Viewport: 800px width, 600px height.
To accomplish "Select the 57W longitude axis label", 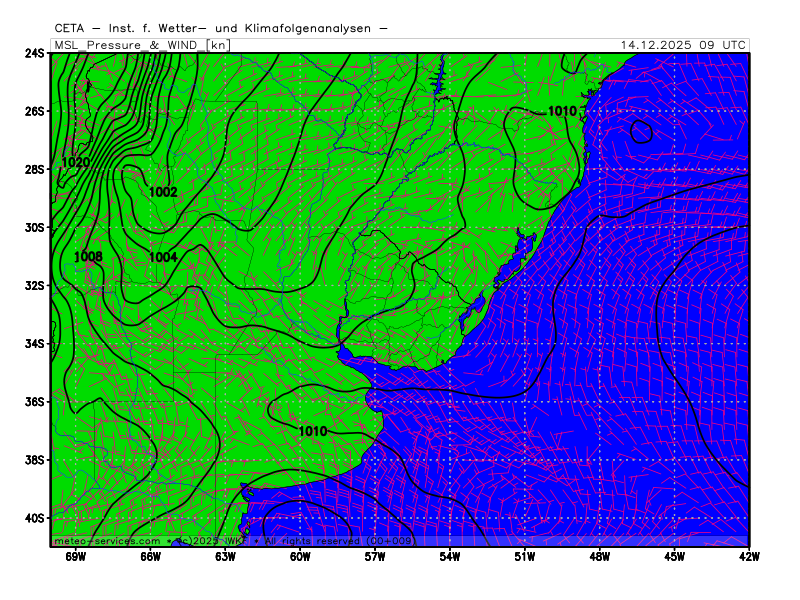I will [375, 556].
